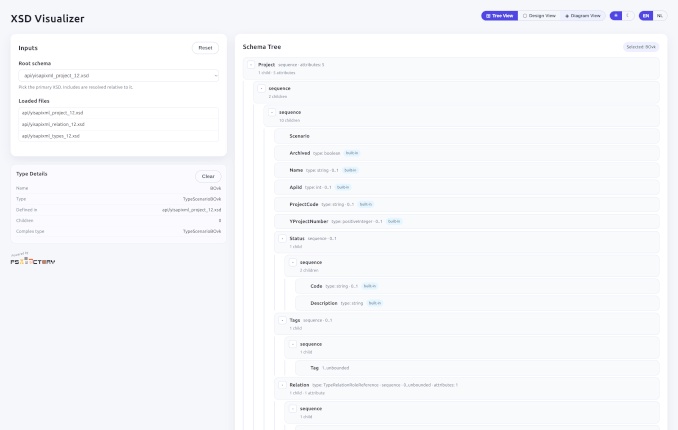
Task: Collapse the Relation node
Action: pyautogui.click(x=281, y=384)
